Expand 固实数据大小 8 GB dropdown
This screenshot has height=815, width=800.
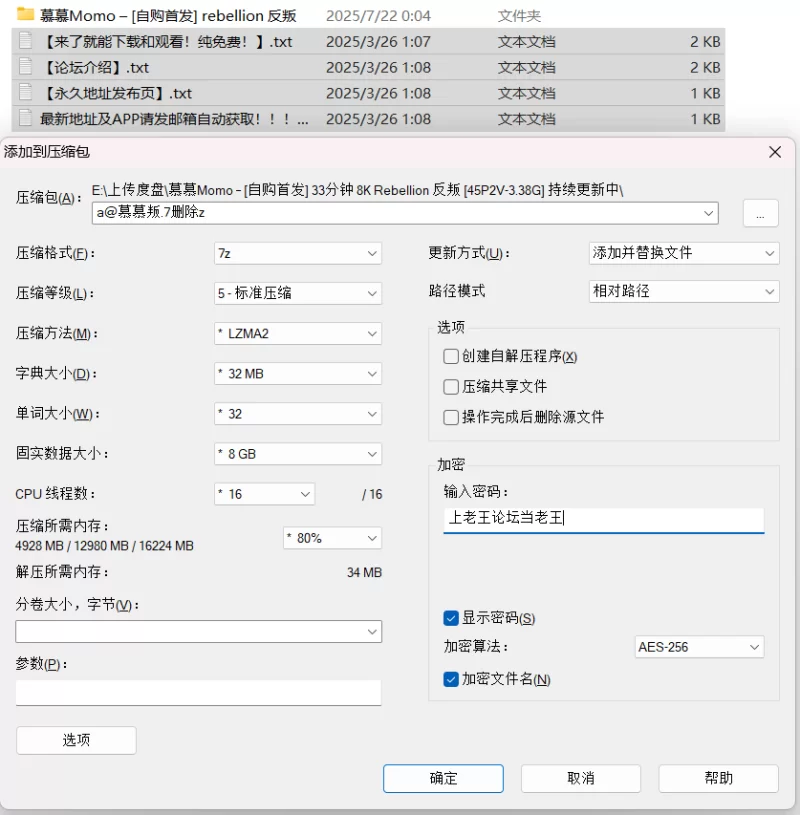tap(298, 454)
